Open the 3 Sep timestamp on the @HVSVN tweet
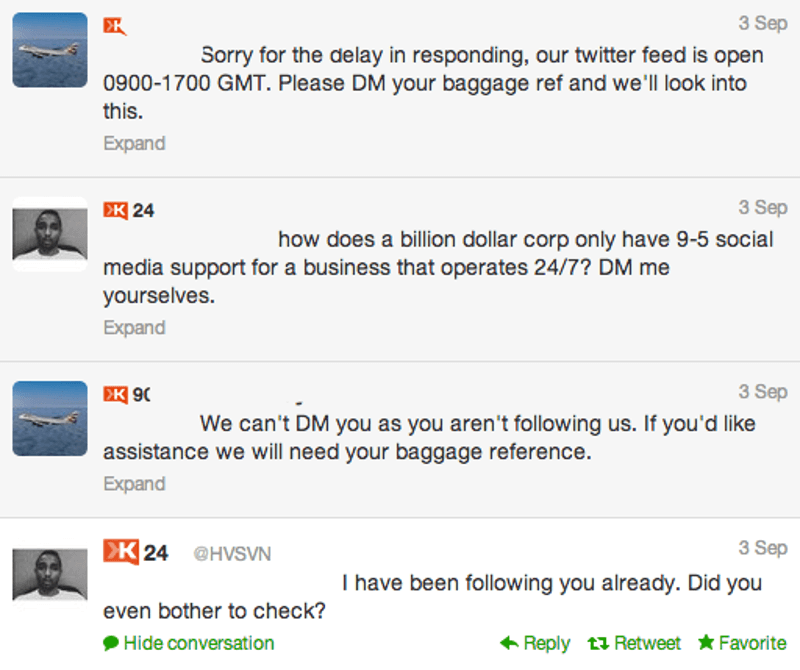Screen dimensions: 800x670 (763, 548)
